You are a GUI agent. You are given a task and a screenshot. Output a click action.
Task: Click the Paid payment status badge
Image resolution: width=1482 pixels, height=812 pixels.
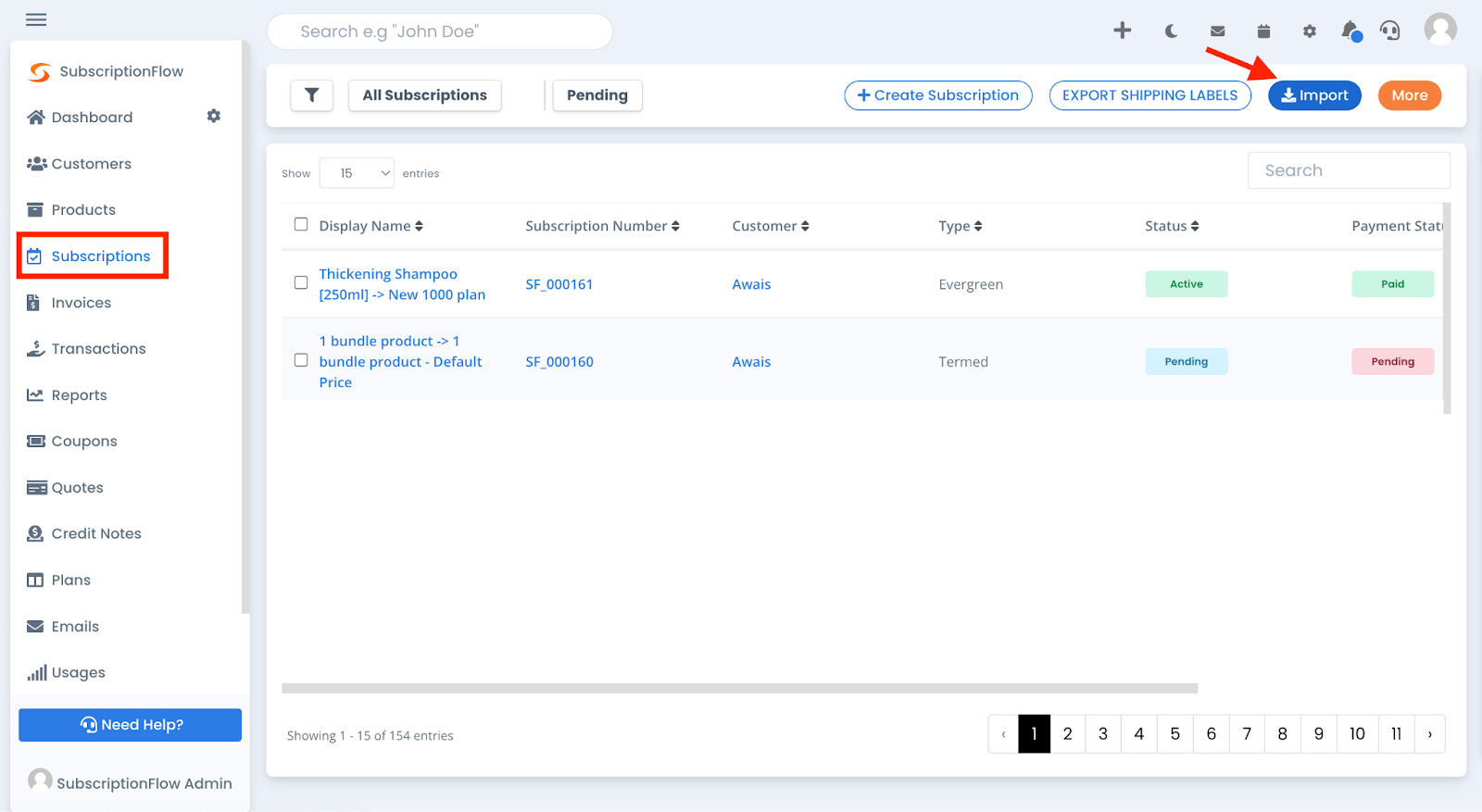(1393, 284)
